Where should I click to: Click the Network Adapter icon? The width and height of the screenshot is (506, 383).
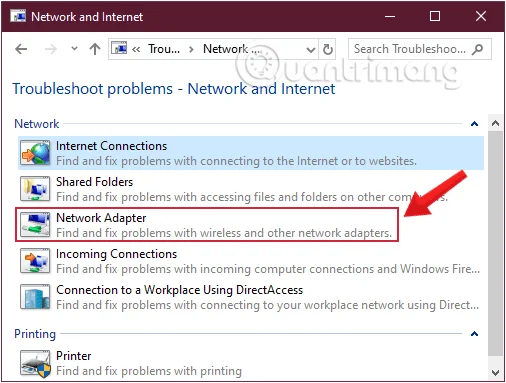coord(35,225)
